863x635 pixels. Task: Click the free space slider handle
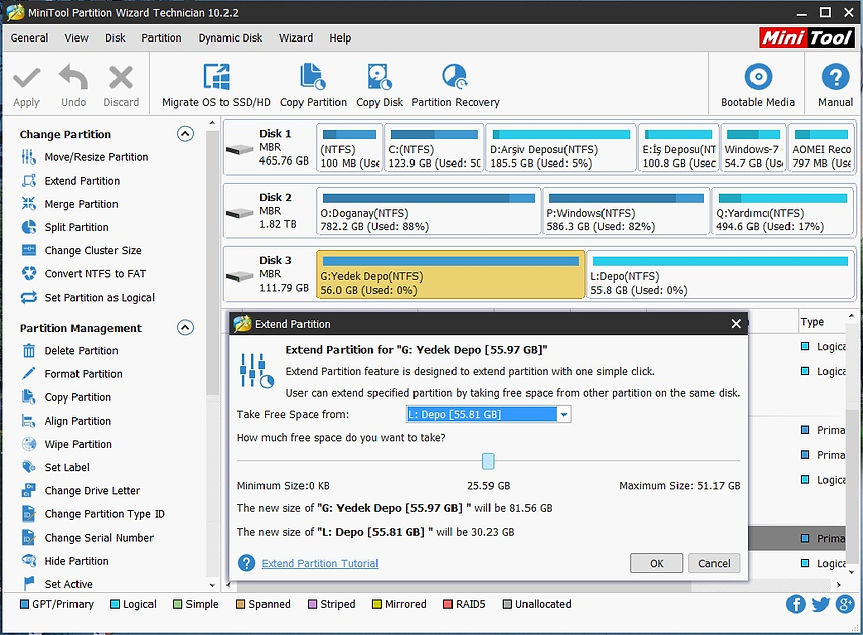click(x=488, y=461)
